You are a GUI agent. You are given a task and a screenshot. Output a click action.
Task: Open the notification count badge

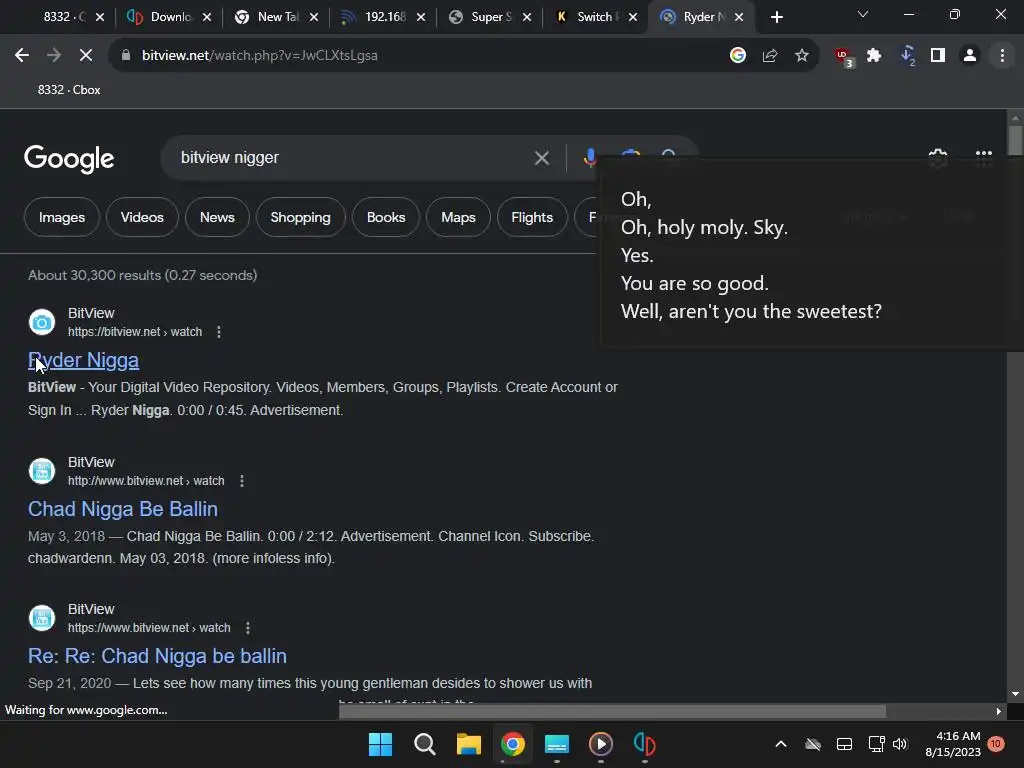(x=995, y=744)
